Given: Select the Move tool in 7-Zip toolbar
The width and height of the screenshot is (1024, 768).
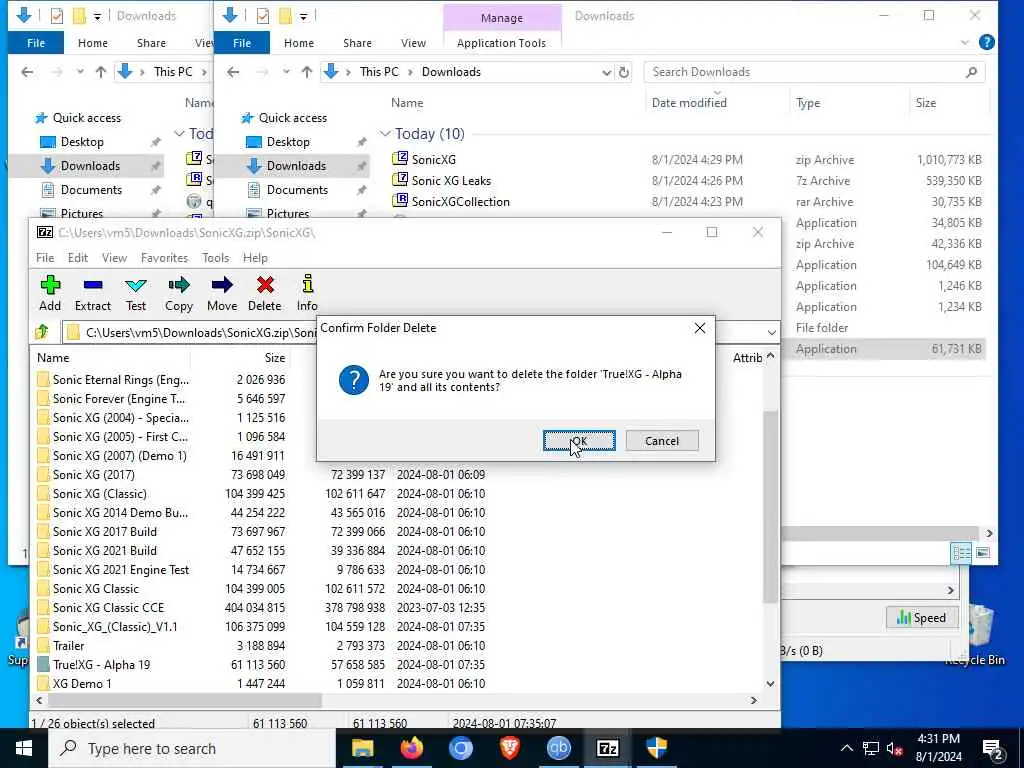Looking at the screenshot, I should [x=222, y=293].
